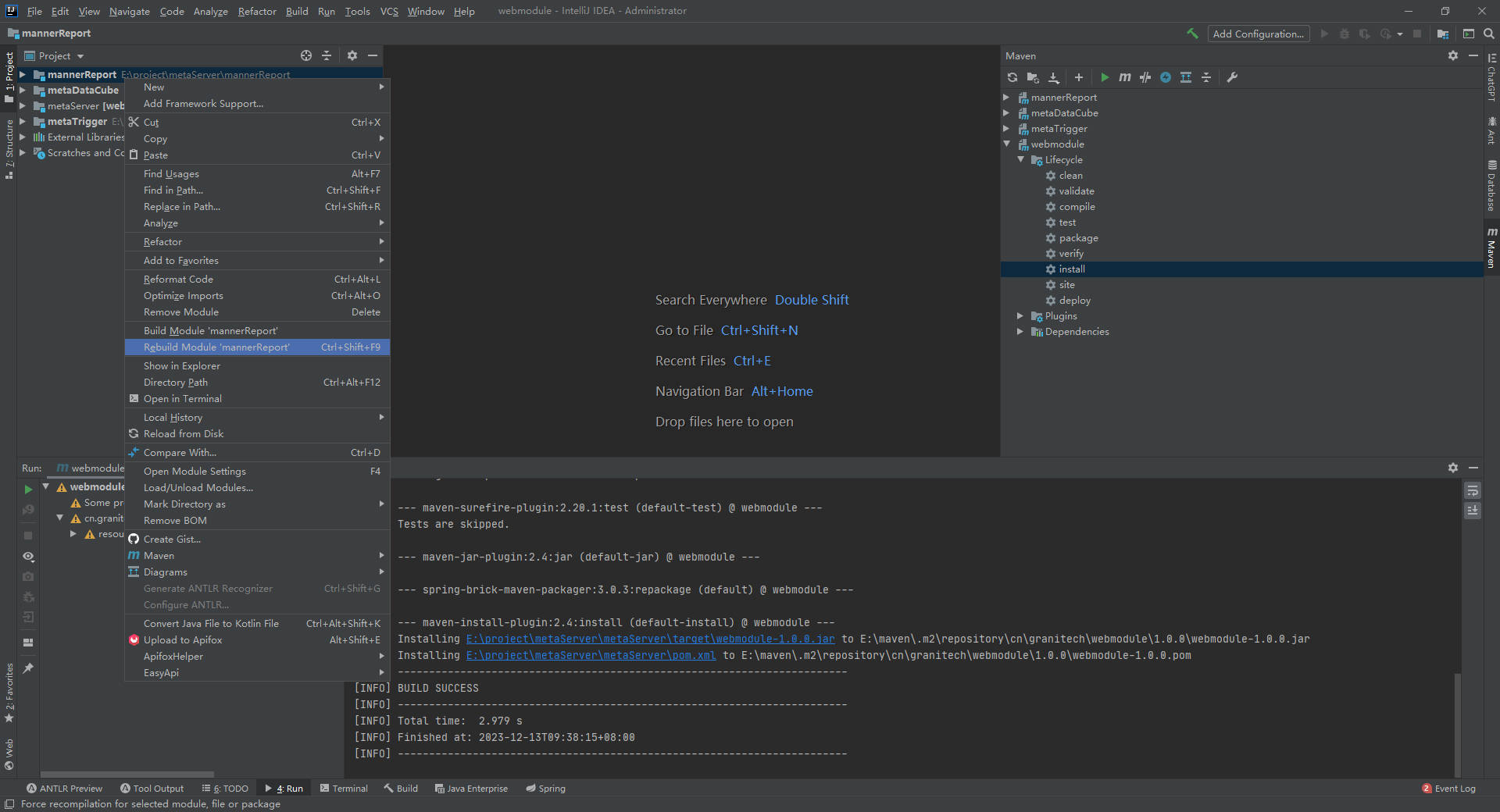Choose 'Upload to Apifox' context menu item
The image size is (1500, 812).
click(257, 640)
